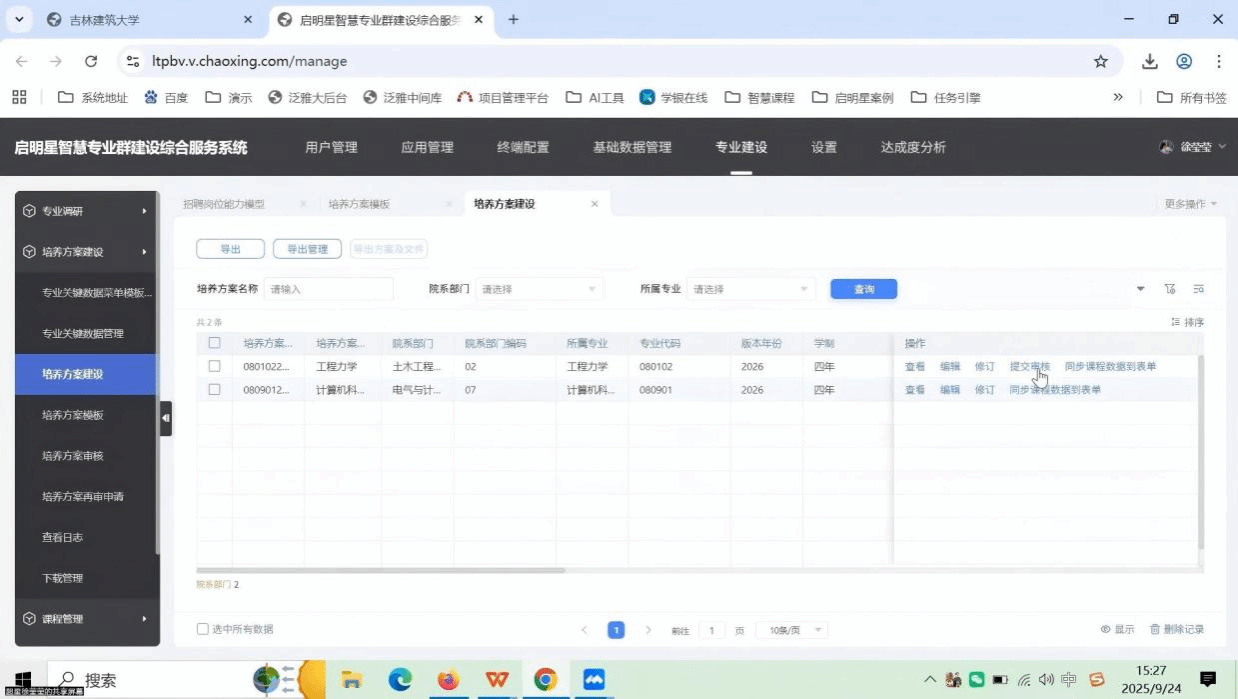The height and width of the screenshot is (699, 1238).
Task: Open the 终端配置 top menu
Action: pos(523,147)
